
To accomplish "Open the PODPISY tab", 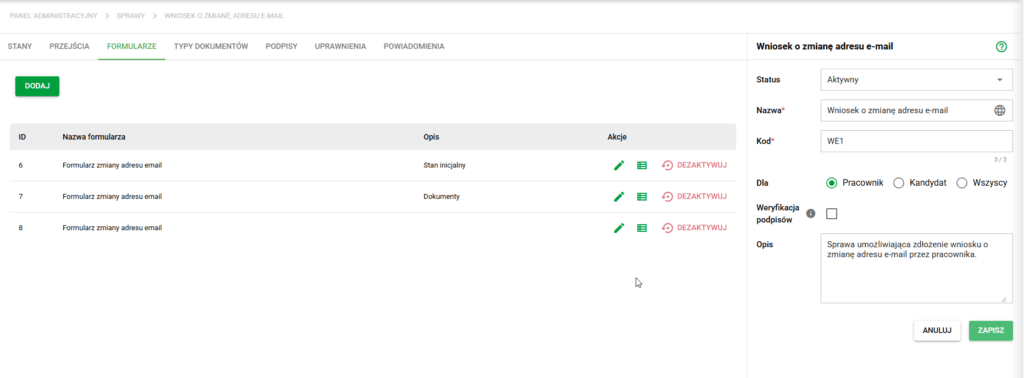I will click(281, 46).
